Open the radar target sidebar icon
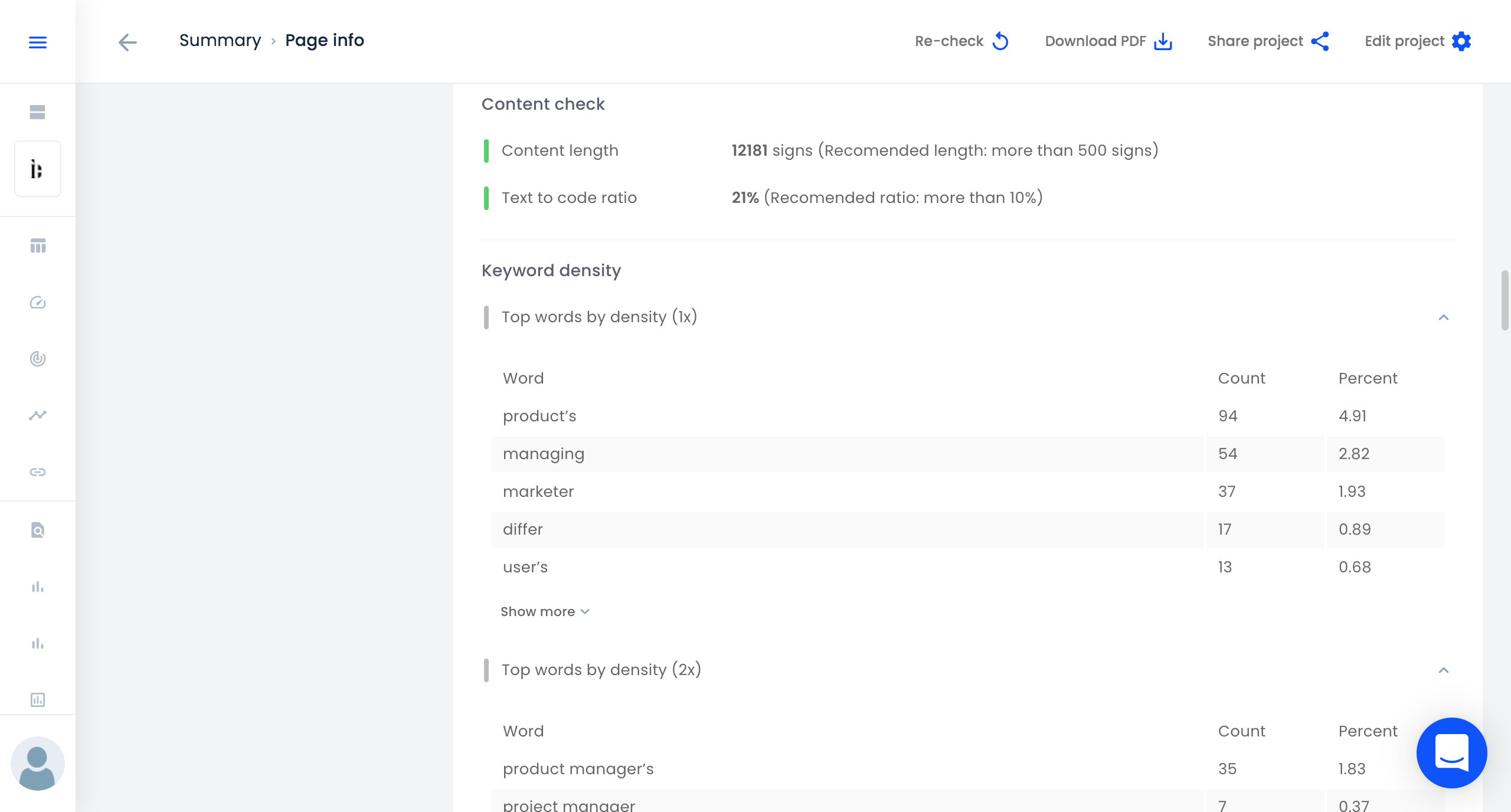 click(x=38, y=359)
